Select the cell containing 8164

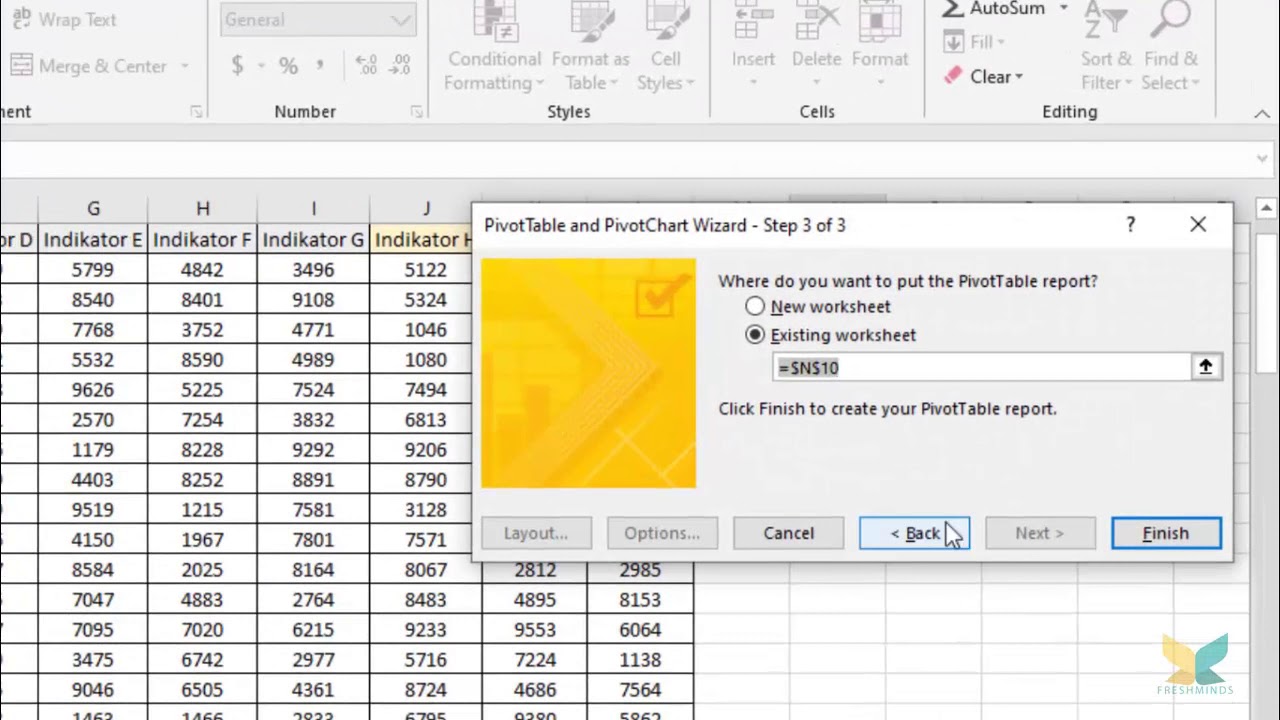(313, 569)
